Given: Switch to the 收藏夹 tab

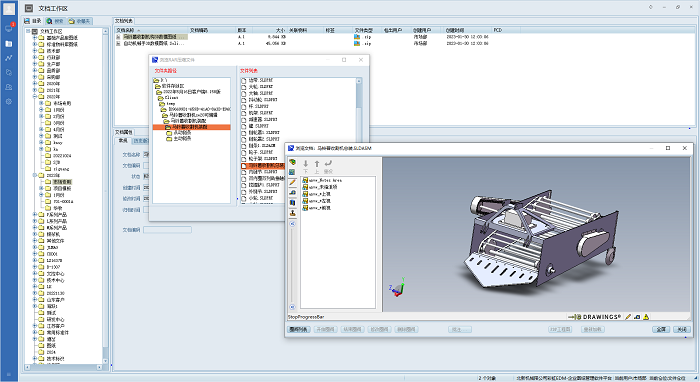Looking at the screenshot, I should point(79,21).
